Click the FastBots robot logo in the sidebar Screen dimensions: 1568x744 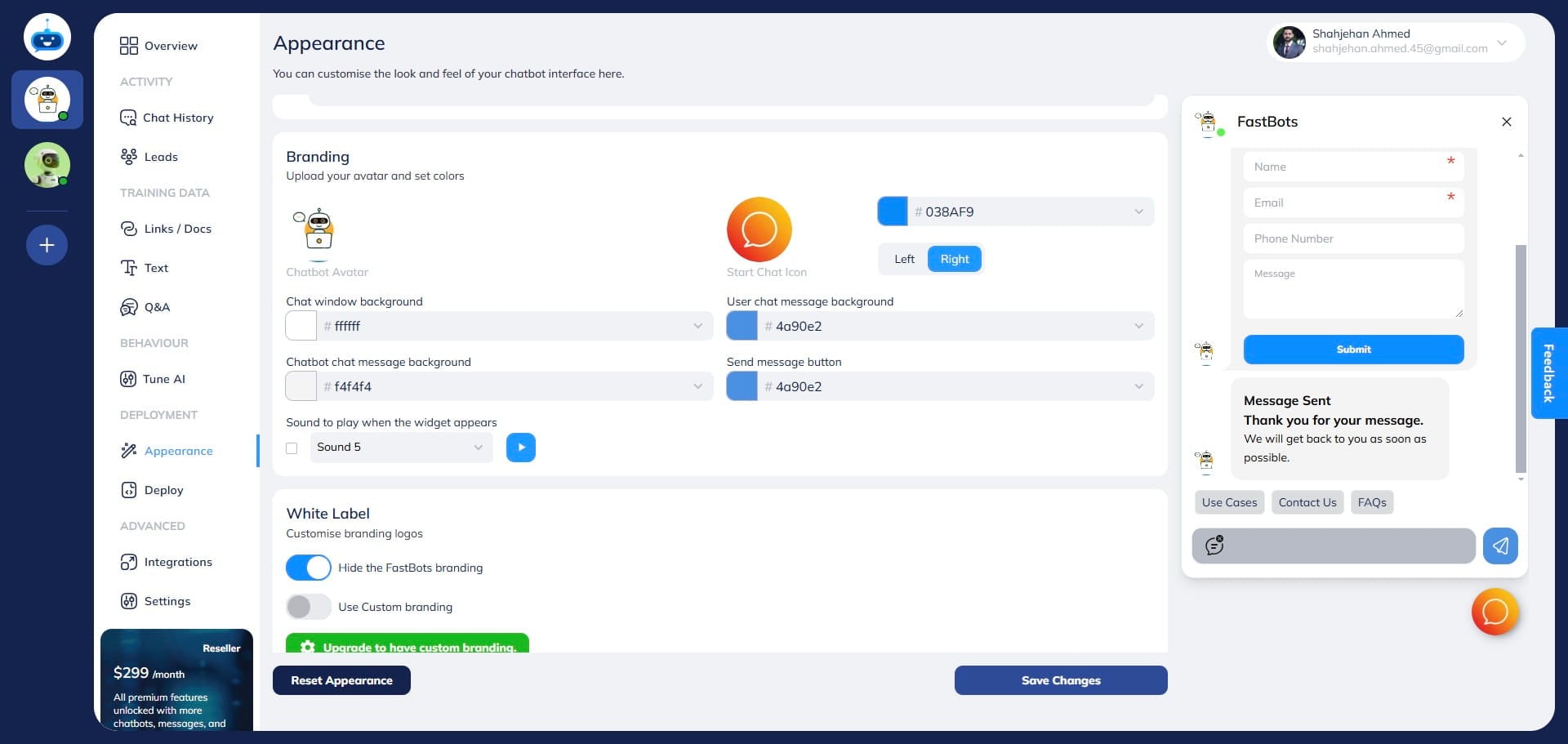tap(47, 36)
